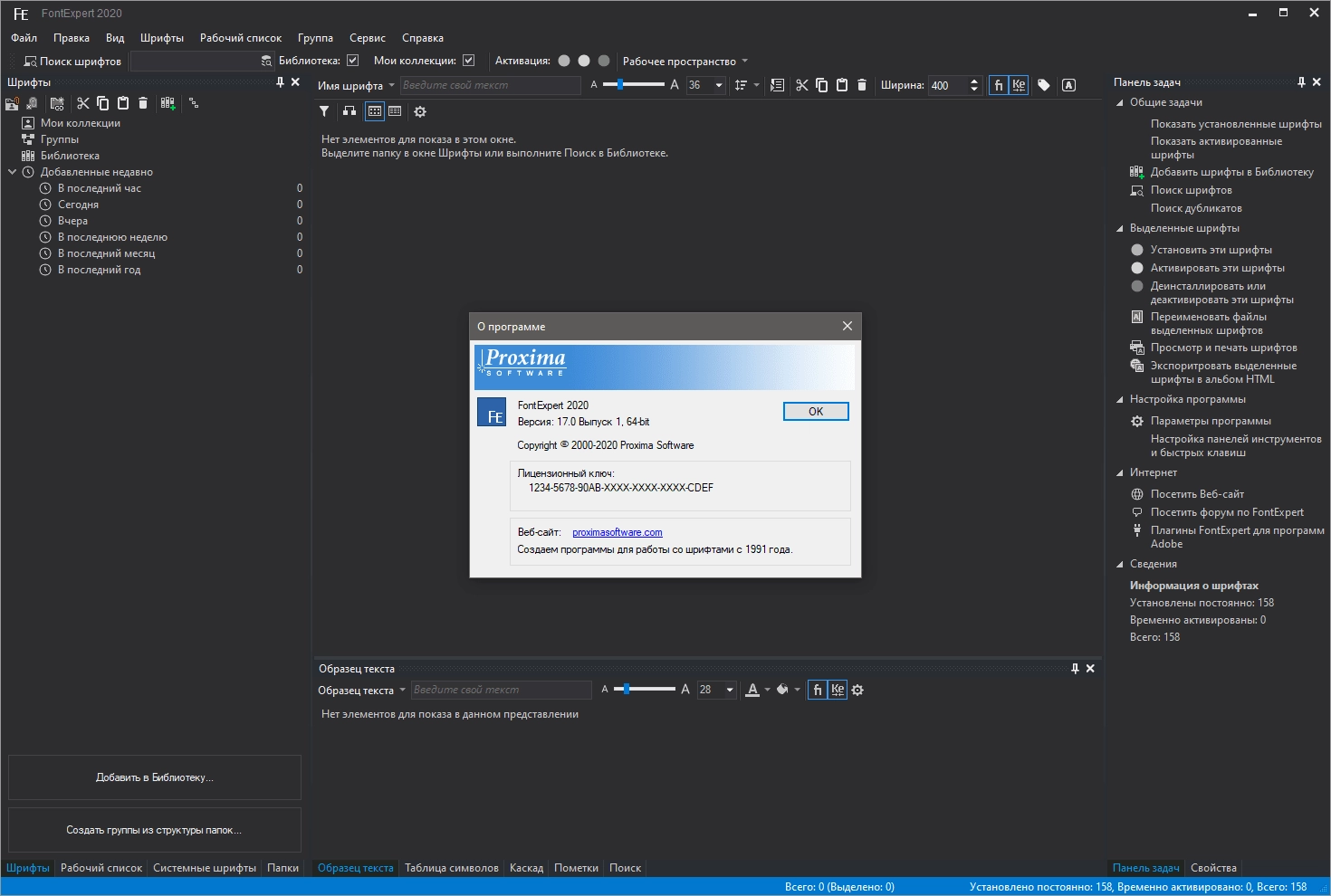This screenshot has width=1331, height=896.
Task: Switch to the Системные шрифты tab
Action: point(205,868)
